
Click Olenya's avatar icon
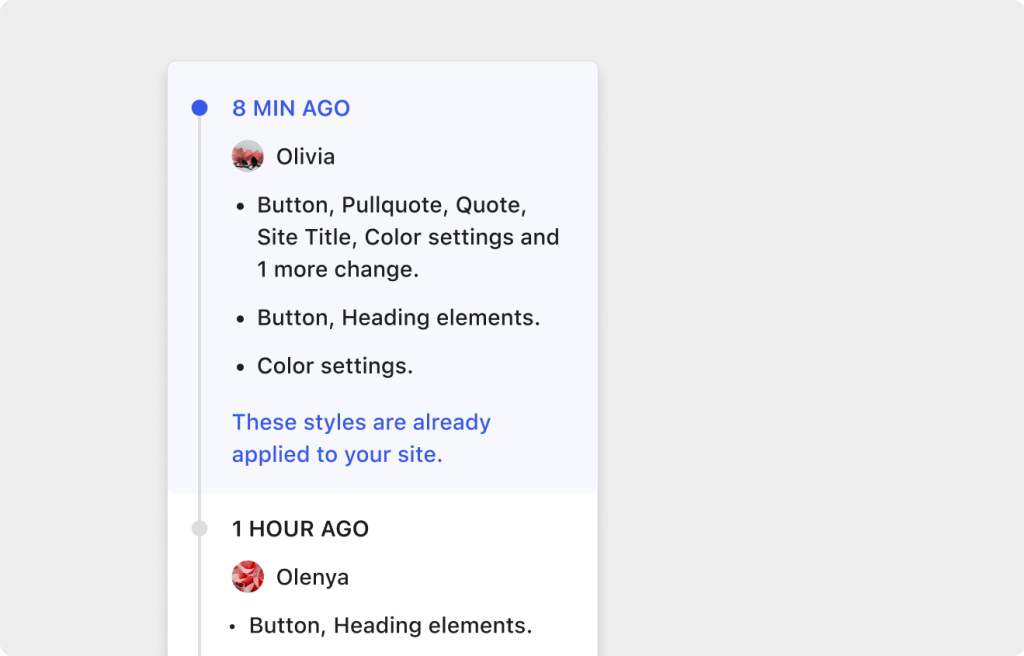pos(248,577)
